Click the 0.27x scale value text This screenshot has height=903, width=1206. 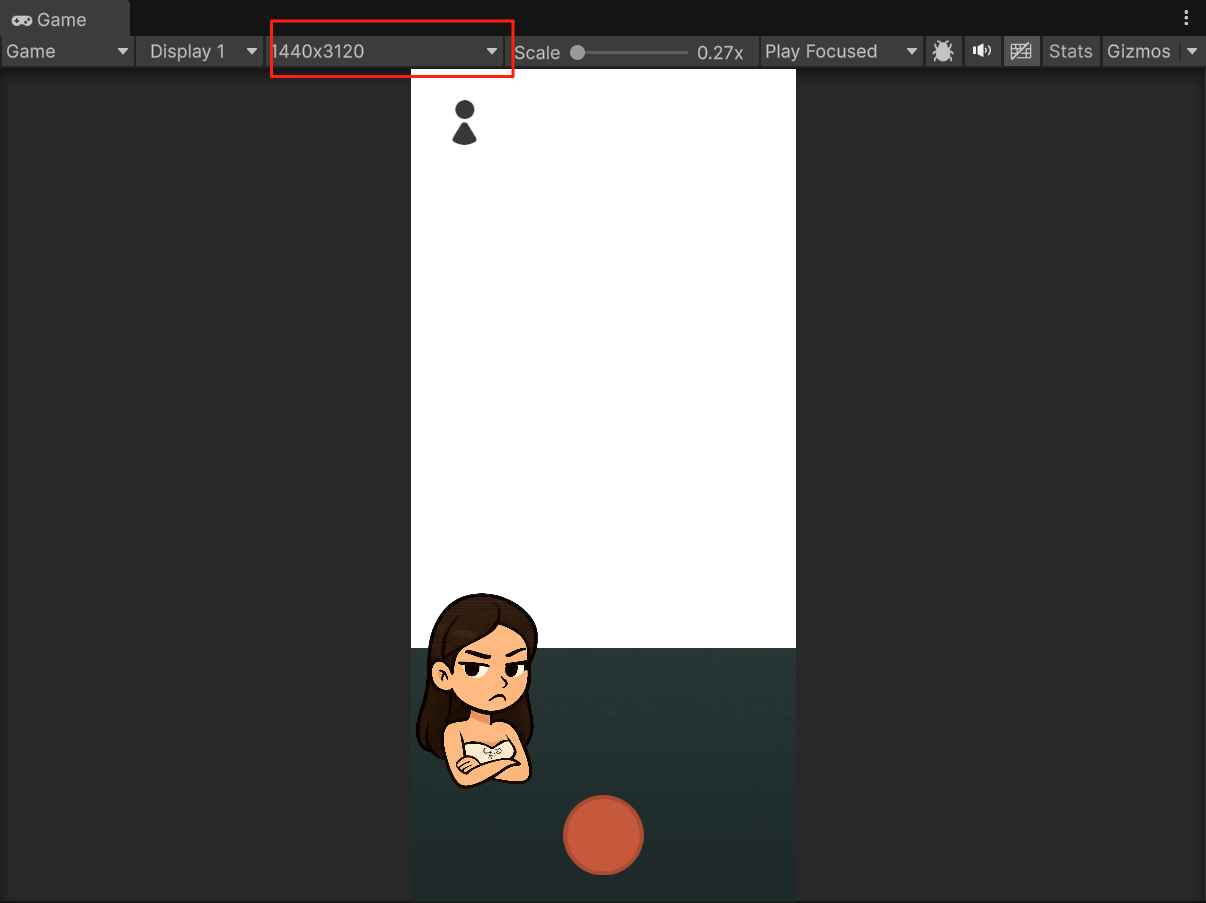tap(721, 52)
